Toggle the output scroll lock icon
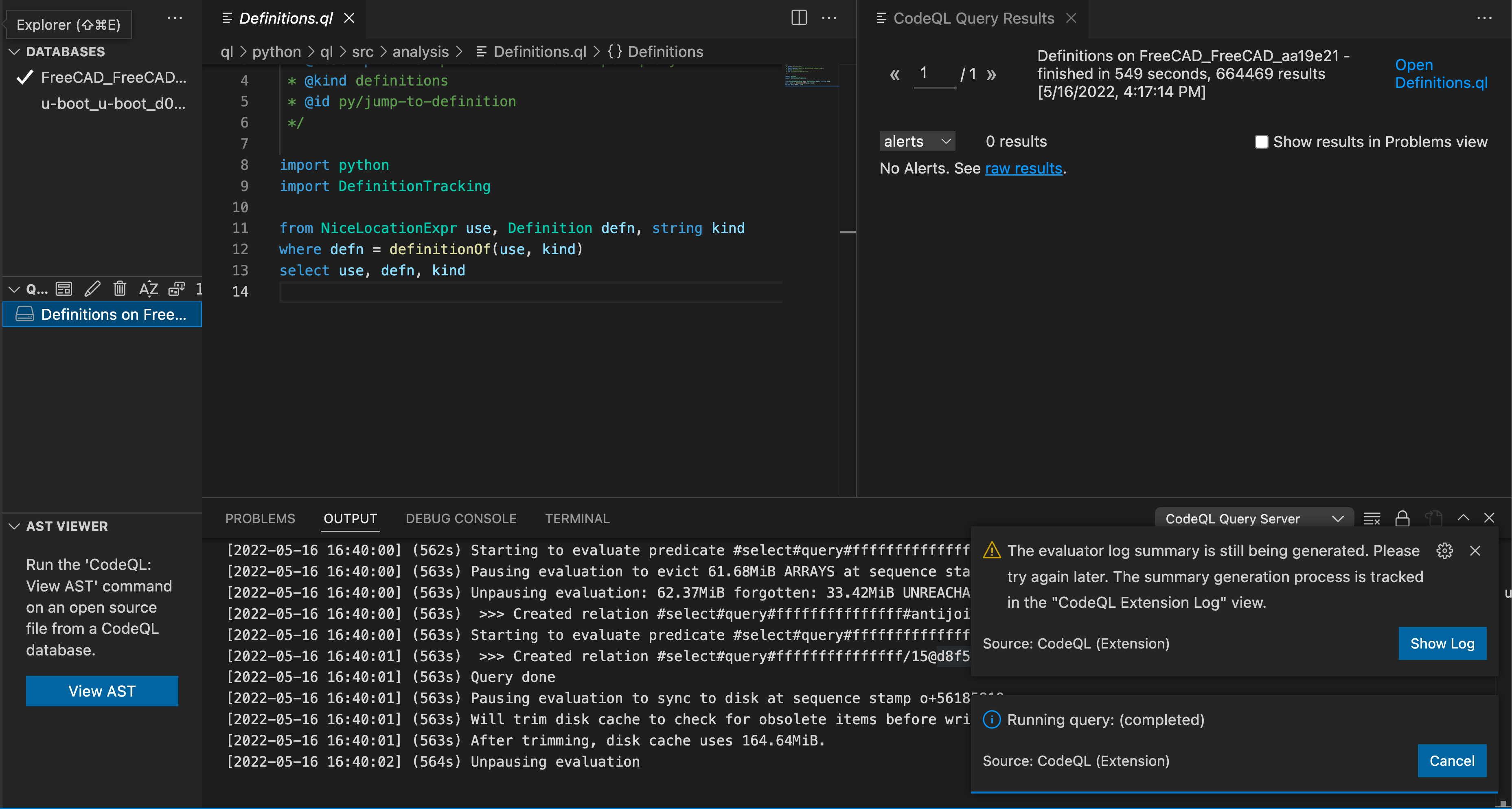The height and width of the screenshot is (809, 1512). 1402,518
